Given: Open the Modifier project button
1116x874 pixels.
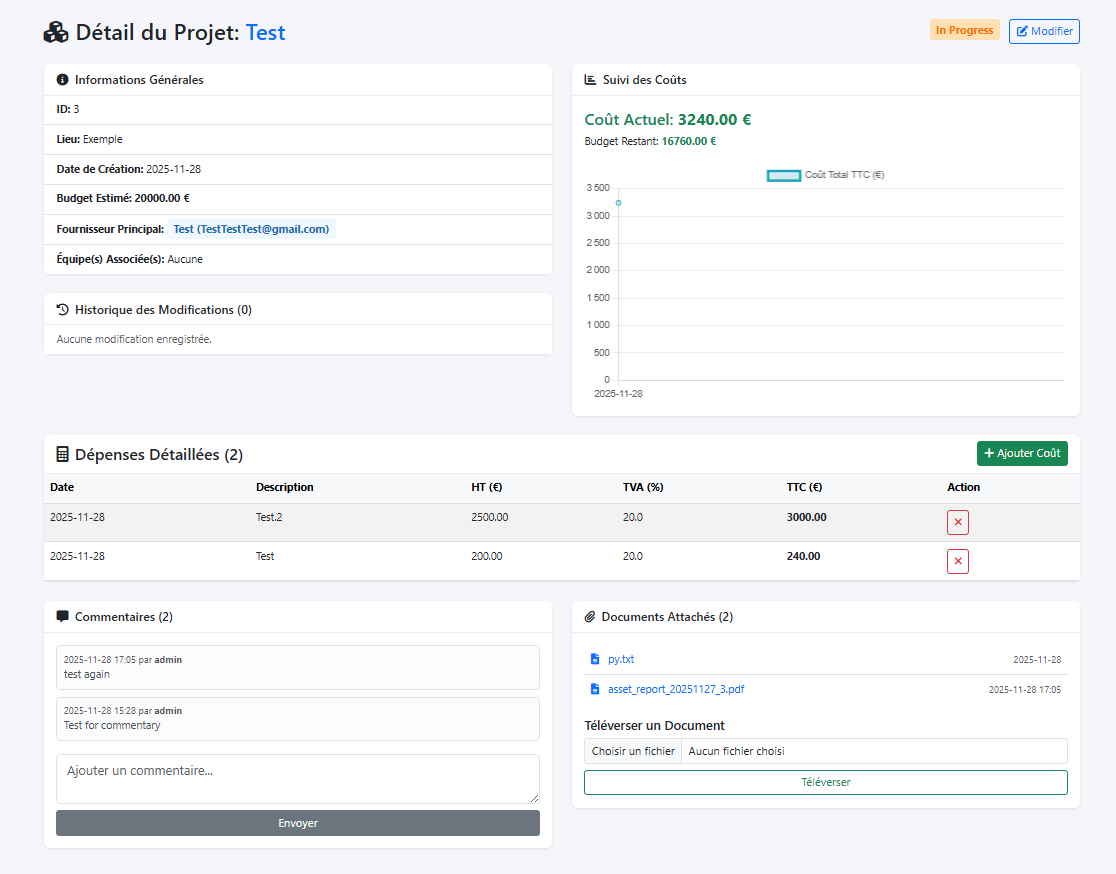Looking at the screenshot, I should tap(1044, 31).
